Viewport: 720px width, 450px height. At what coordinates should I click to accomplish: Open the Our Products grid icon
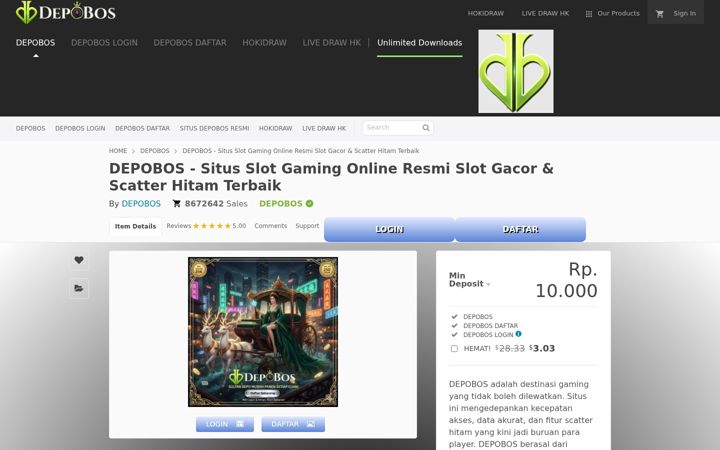589,14
